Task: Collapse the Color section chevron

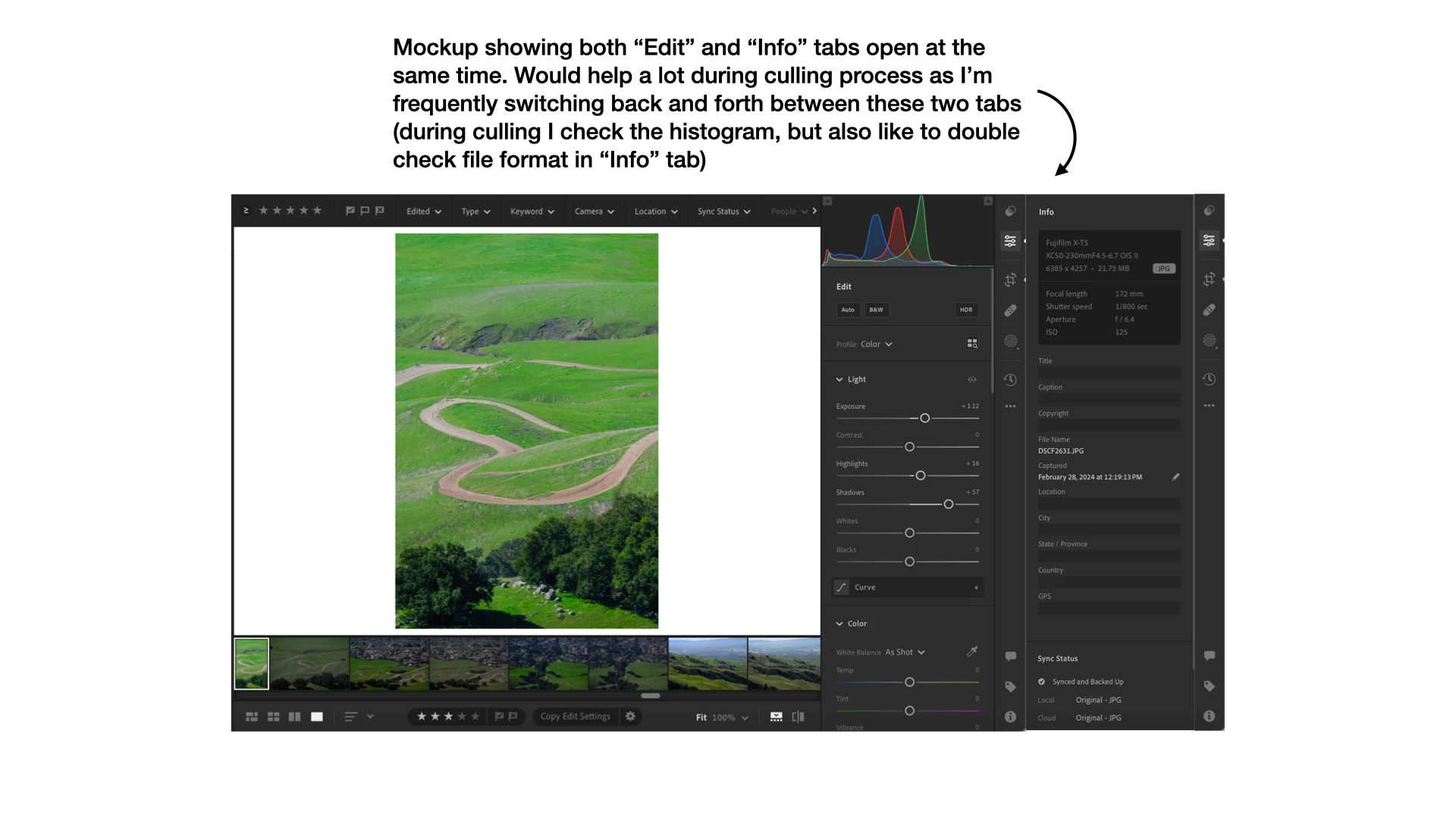Action: coord(839,623)
